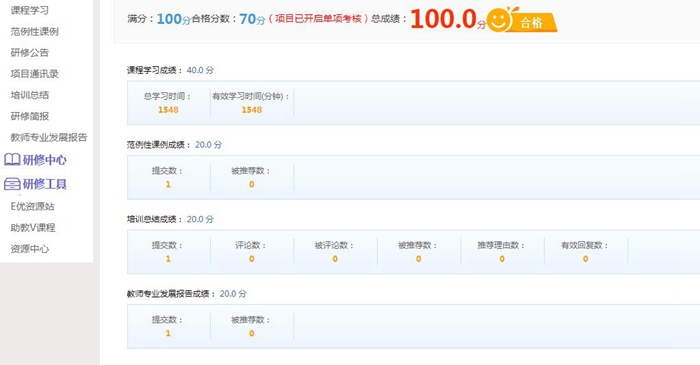The width and height of the screenshot is (700, 365).
Task: Click the smiley face 合格 badge icon
Action: (x=499, y=20)
